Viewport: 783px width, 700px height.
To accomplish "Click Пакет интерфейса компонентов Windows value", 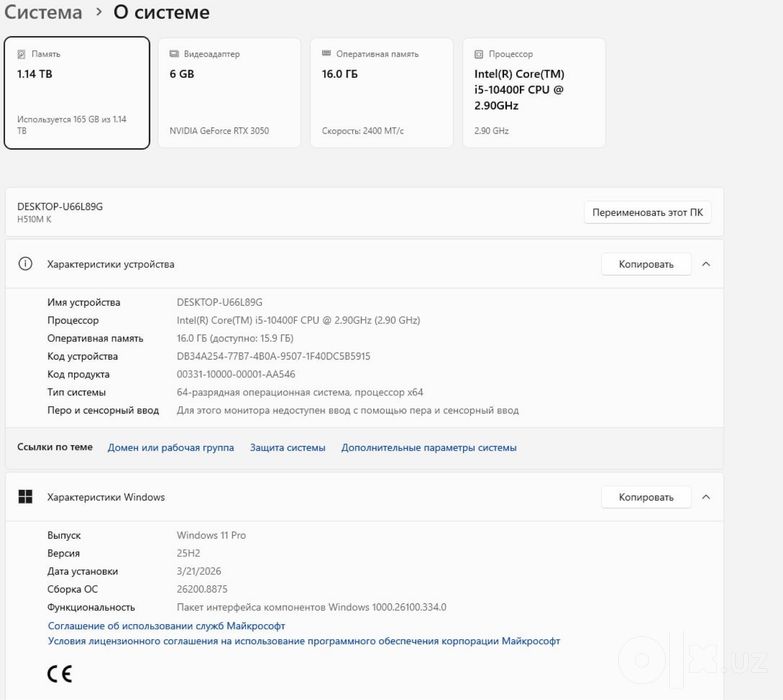I will [x=312, y=607].
